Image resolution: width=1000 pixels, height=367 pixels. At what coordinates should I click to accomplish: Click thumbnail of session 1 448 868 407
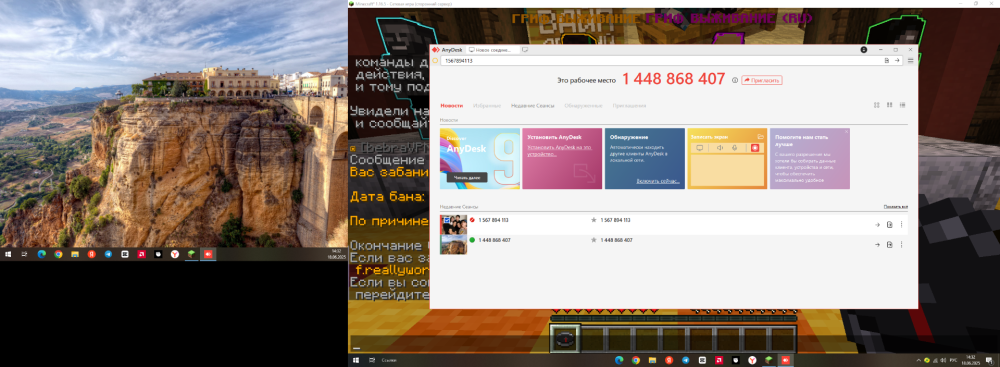tap(453, 244)
